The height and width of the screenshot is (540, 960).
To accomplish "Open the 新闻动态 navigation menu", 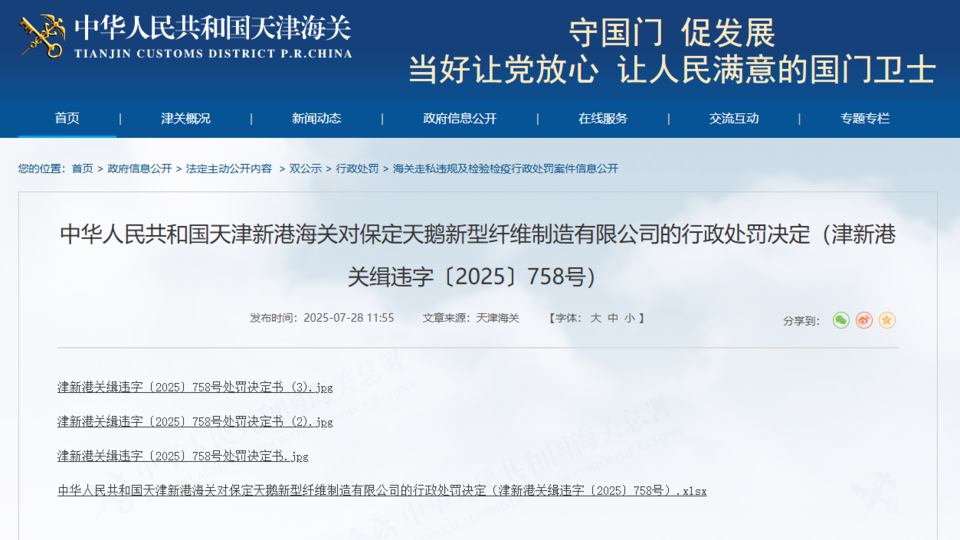I will [x=317, y=118].
